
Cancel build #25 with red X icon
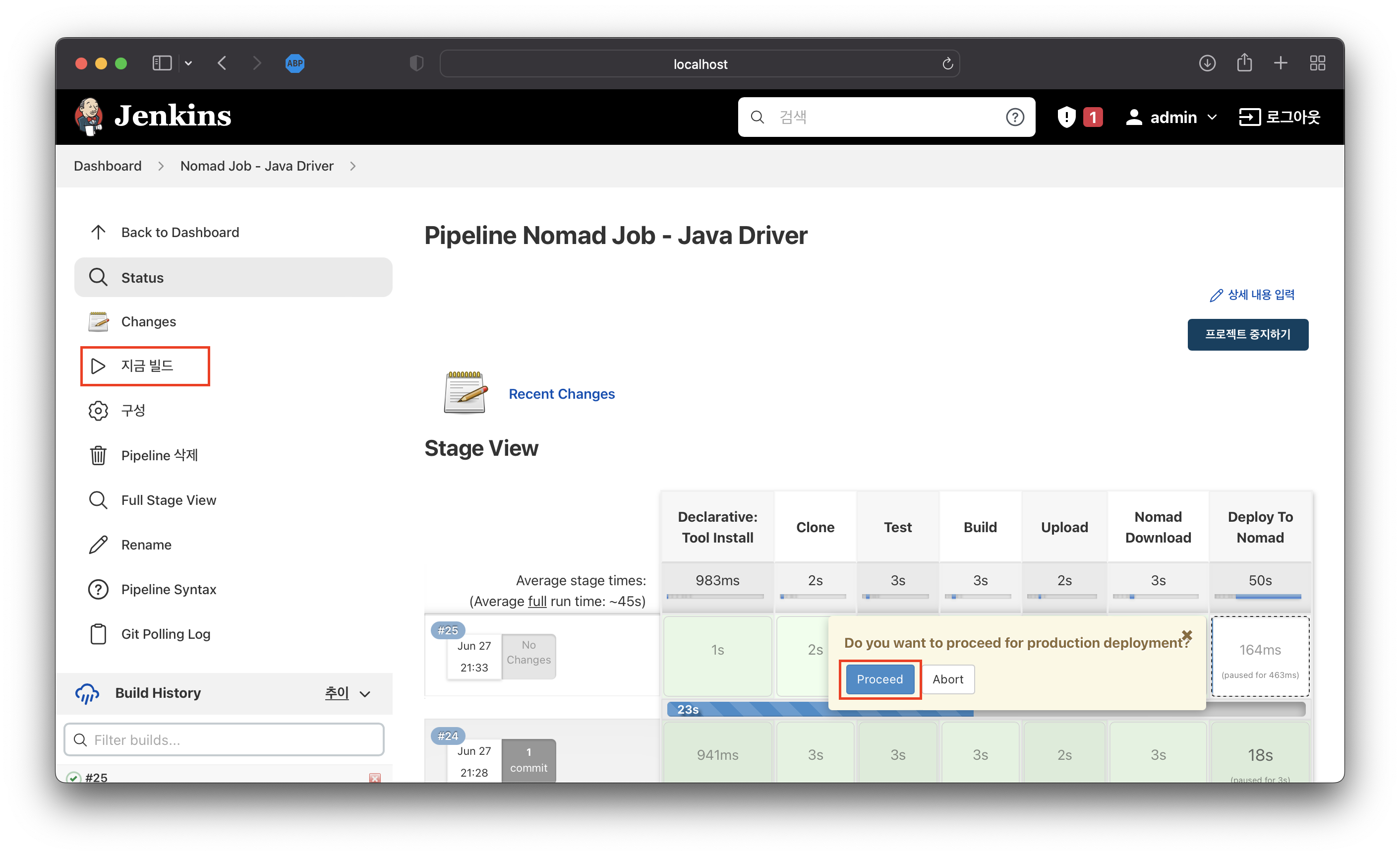coord(375,778)
